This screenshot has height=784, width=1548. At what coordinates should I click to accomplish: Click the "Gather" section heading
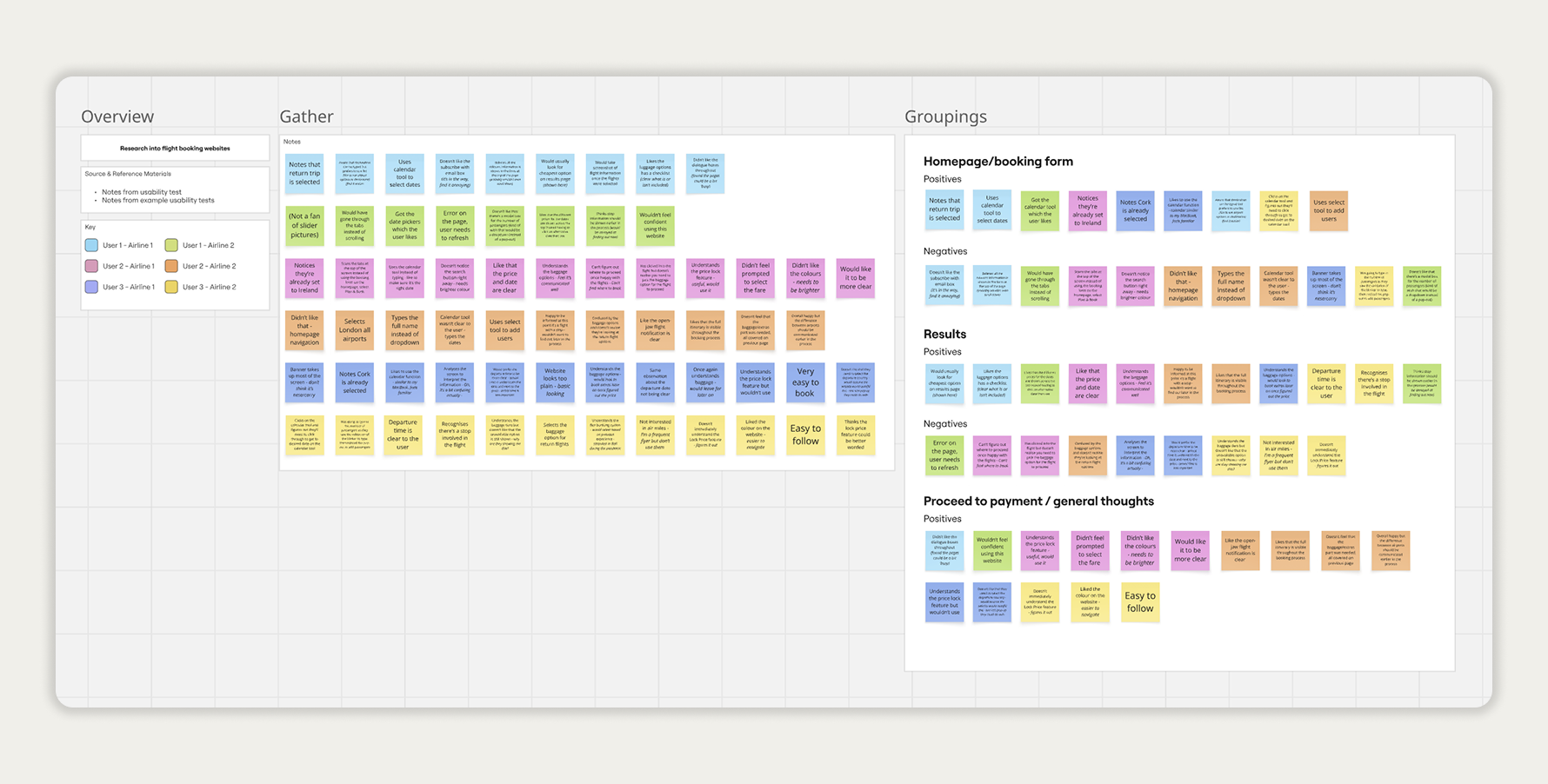306,116
